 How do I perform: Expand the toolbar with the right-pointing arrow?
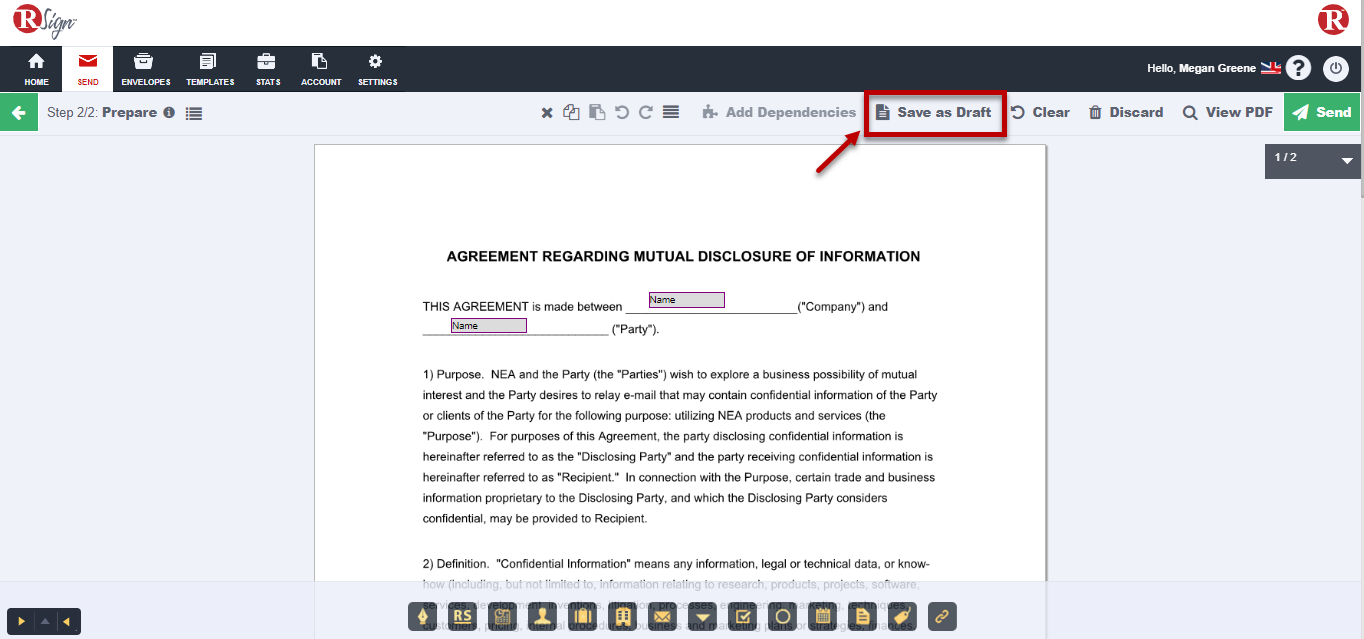(22, 622)
